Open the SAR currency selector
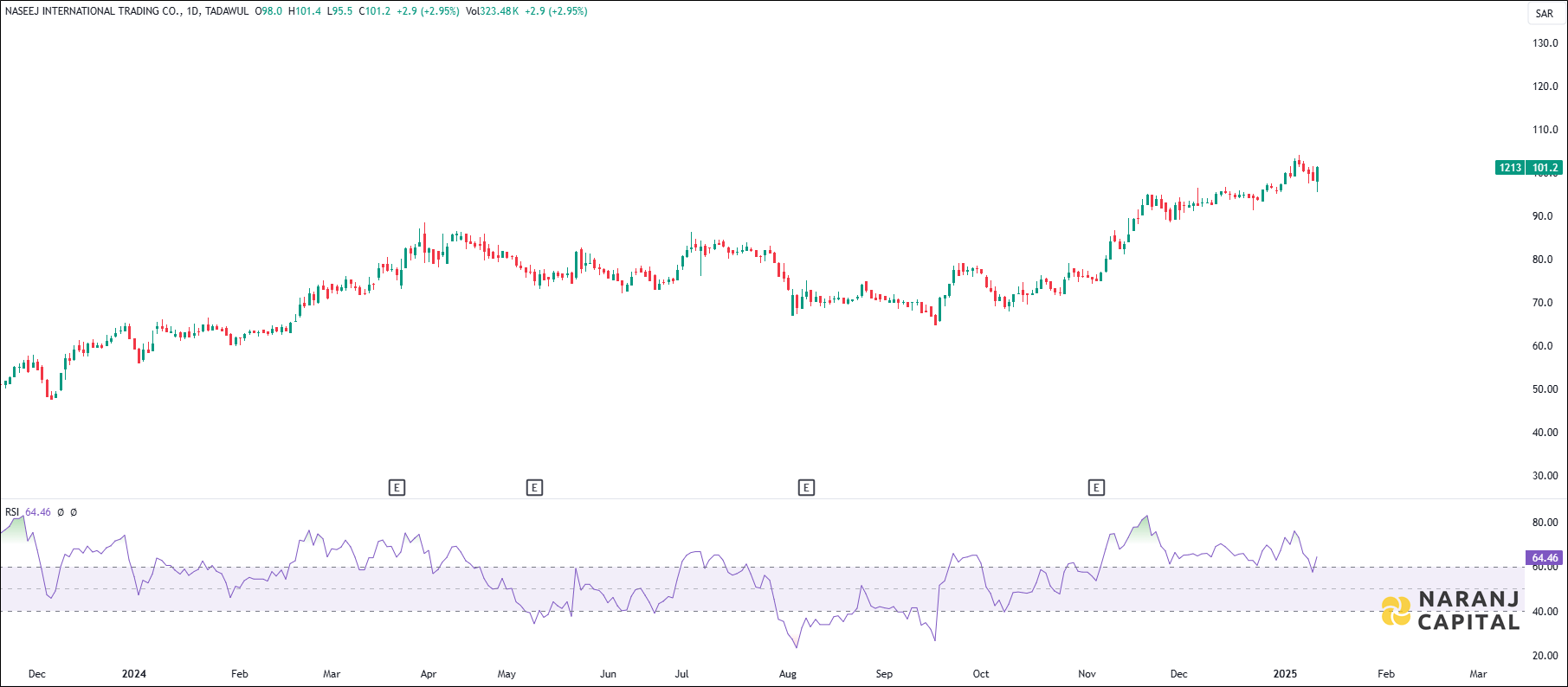Viewport: 1568px width, 687px height. click(x=1545, y=13)
